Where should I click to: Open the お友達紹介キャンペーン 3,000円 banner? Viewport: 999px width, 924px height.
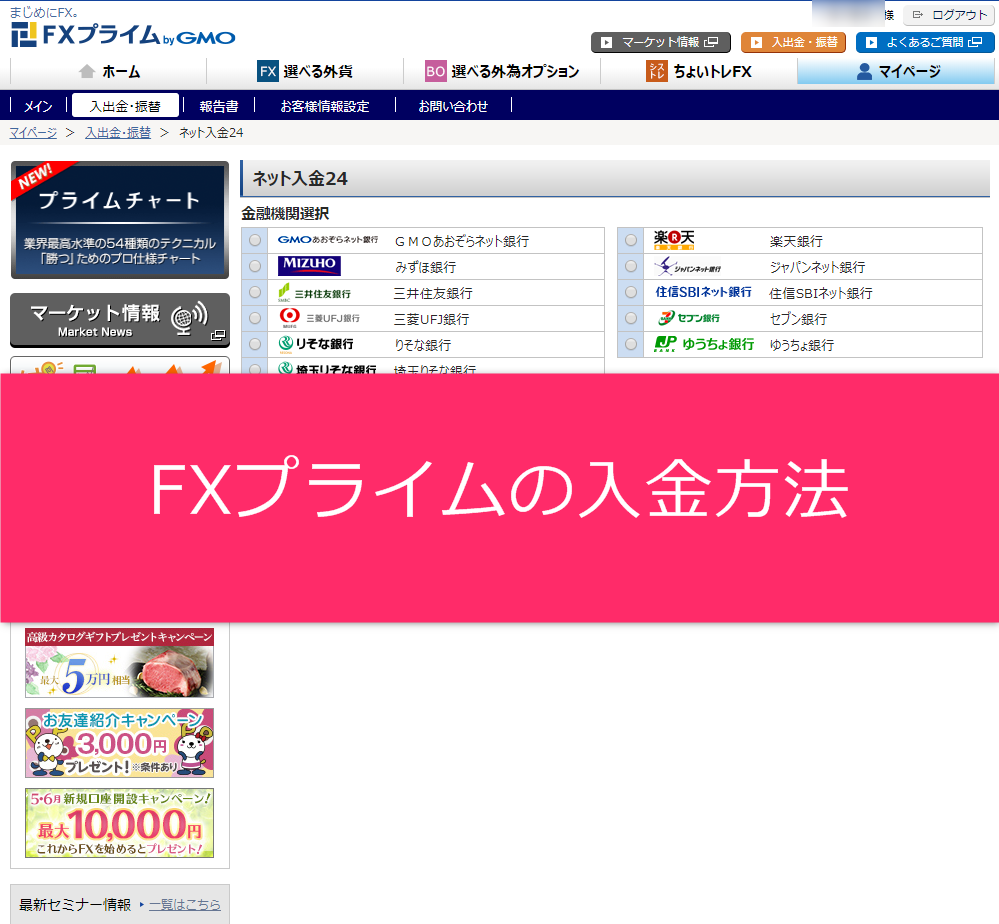pyautogui.click(x=119, y=743)
